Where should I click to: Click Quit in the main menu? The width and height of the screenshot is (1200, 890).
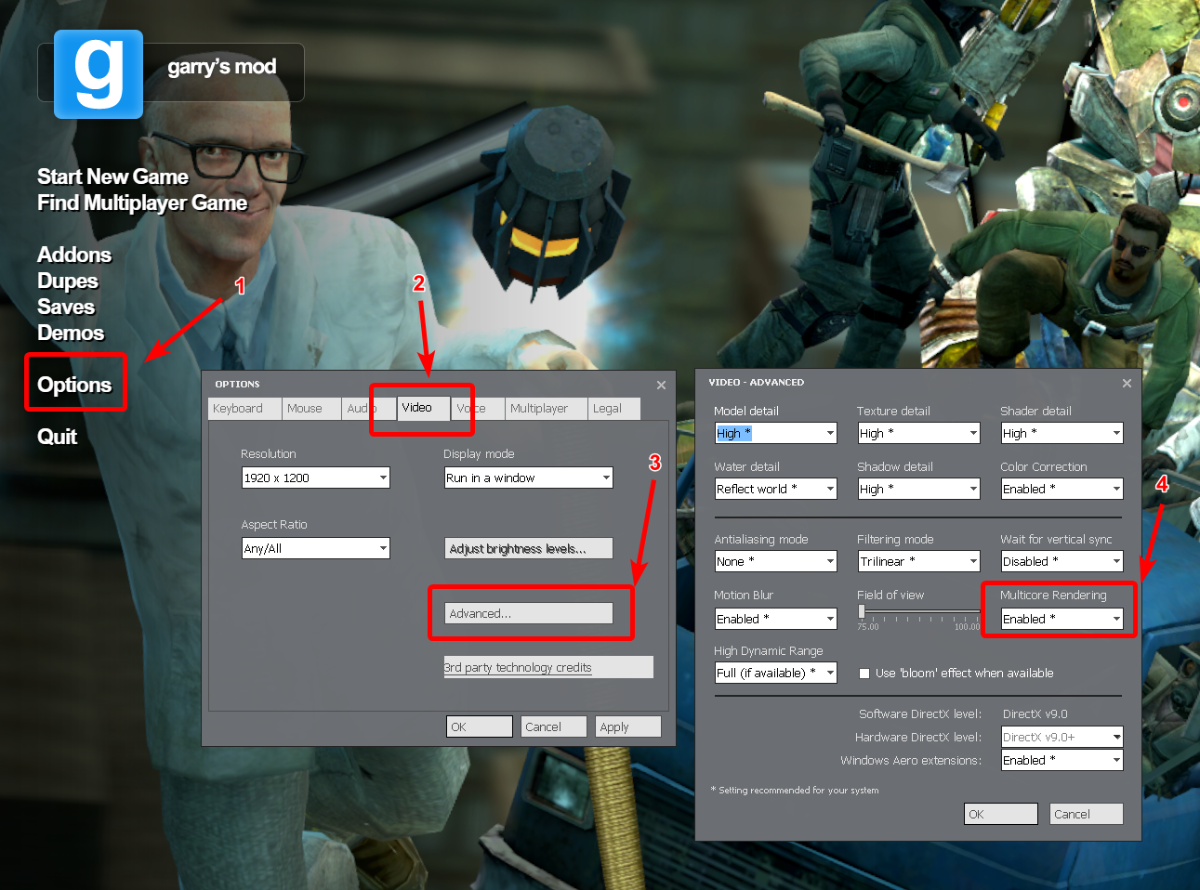(x=57, y=437)
